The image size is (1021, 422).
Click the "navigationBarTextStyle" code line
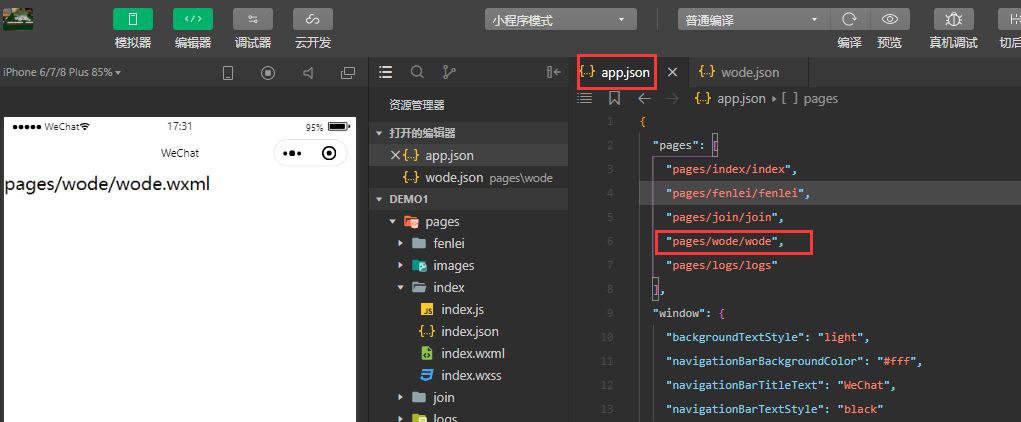pyautogui.click(x=774, y=409)
